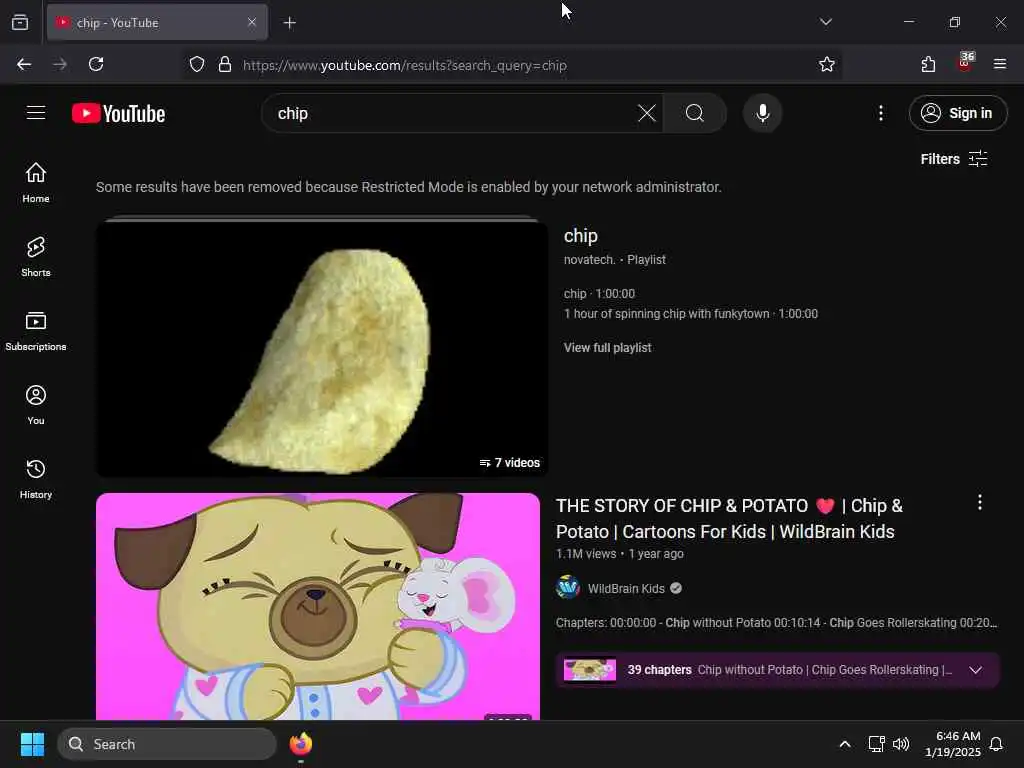
Task: Open Subscriptions in sidebar
Action: tap(36, 331)
